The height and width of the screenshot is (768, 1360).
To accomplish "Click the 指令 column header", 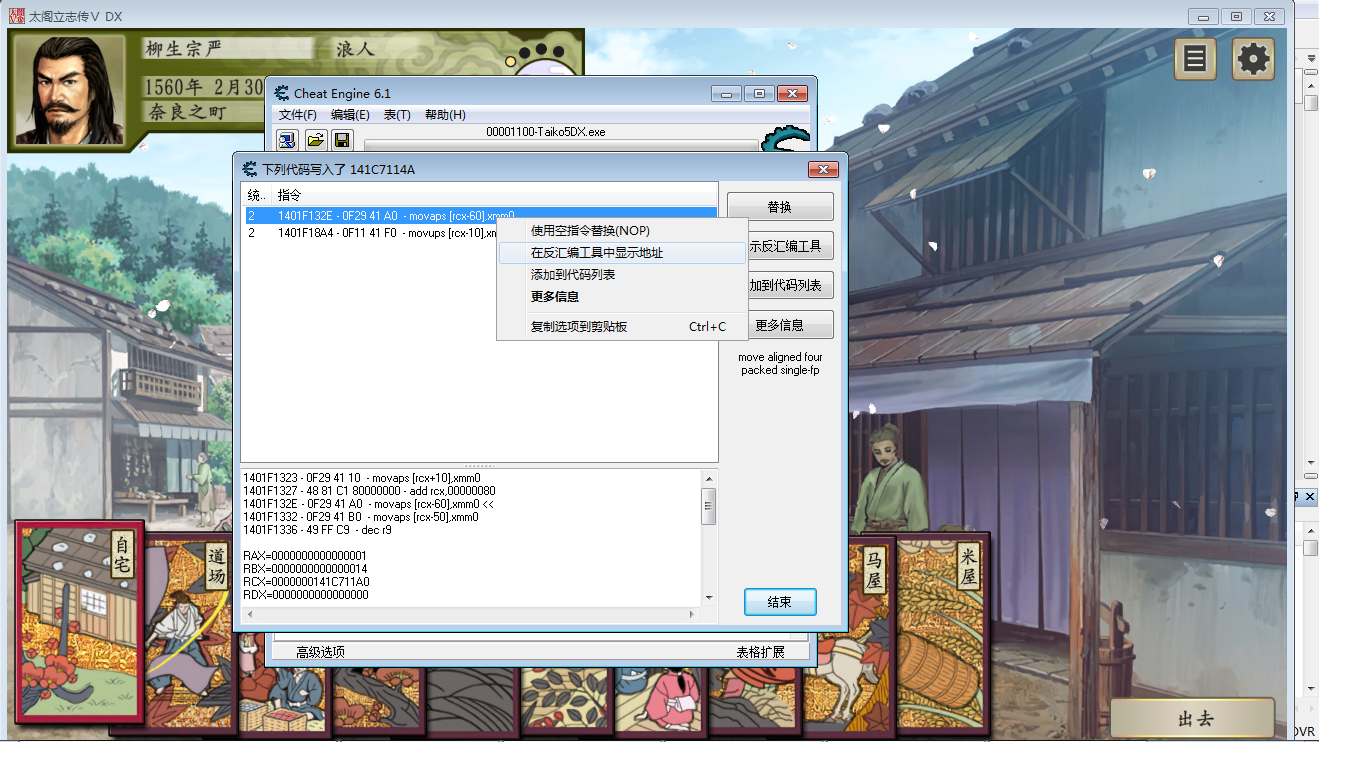I will pyautogui.click(x=495, y=194).
